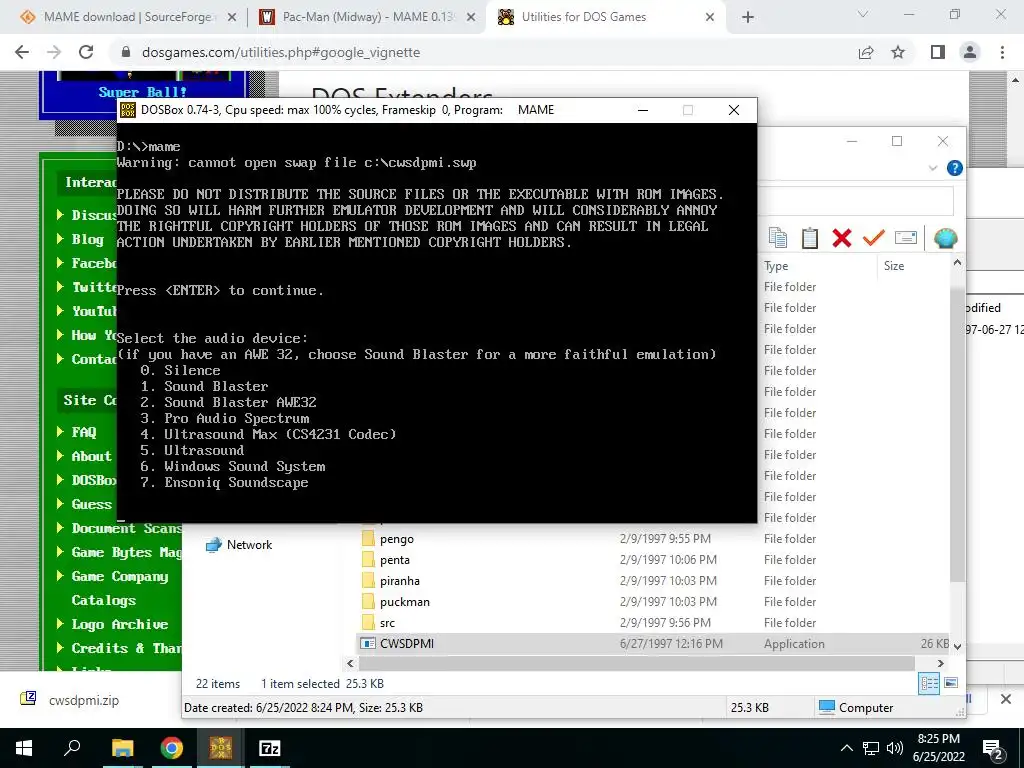This screenshot has height=768, width=1024.
Task: Open Document Scans sidebar link
Action: tap(126, 528)
